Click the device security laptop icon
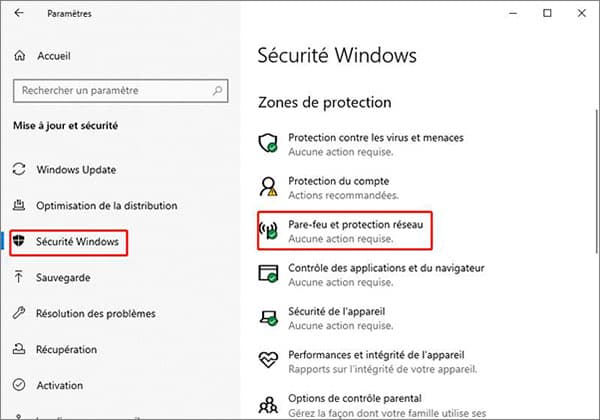600x420 pixels. tap(268, 318)
